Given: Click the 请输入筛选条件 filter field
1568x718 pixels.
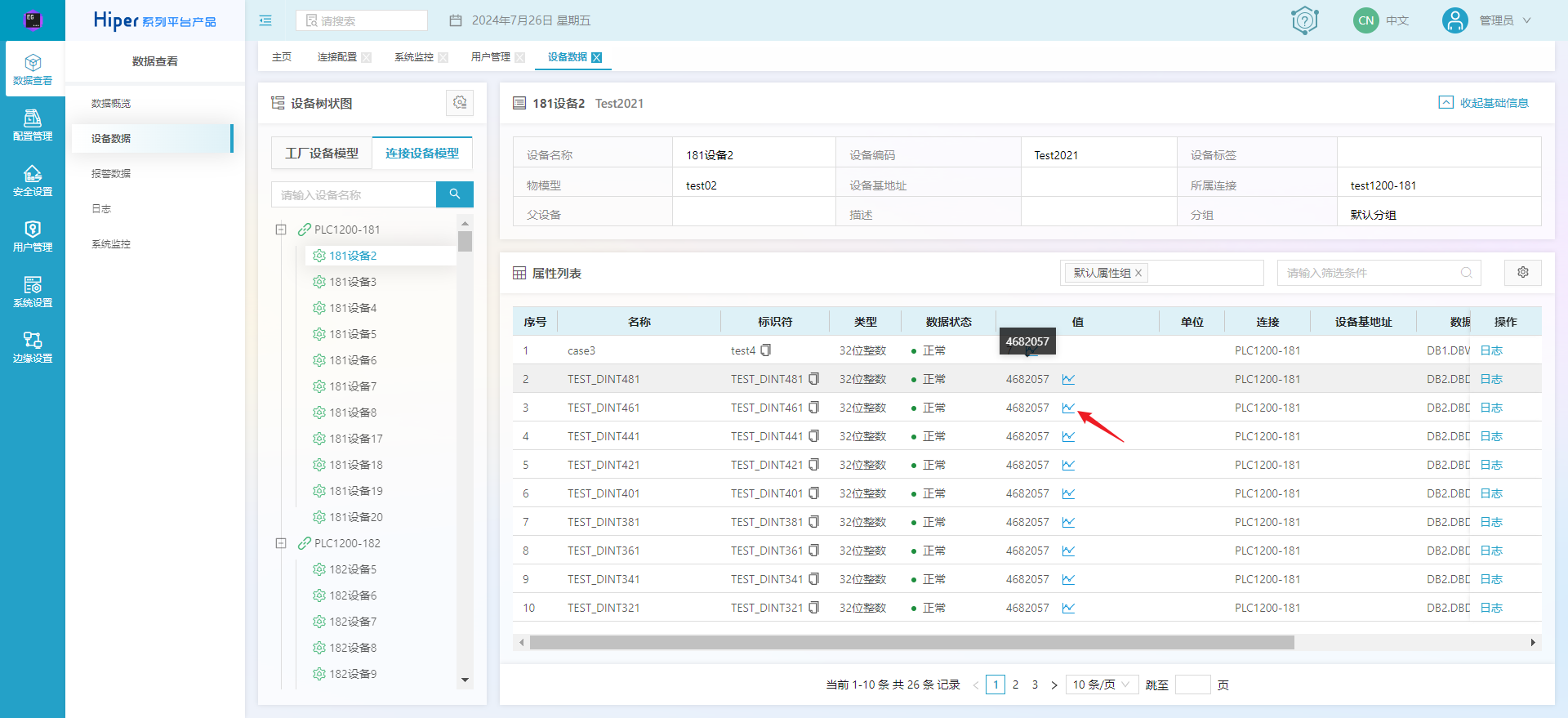Looking at the screenshot, I should tap(1379, 273).
